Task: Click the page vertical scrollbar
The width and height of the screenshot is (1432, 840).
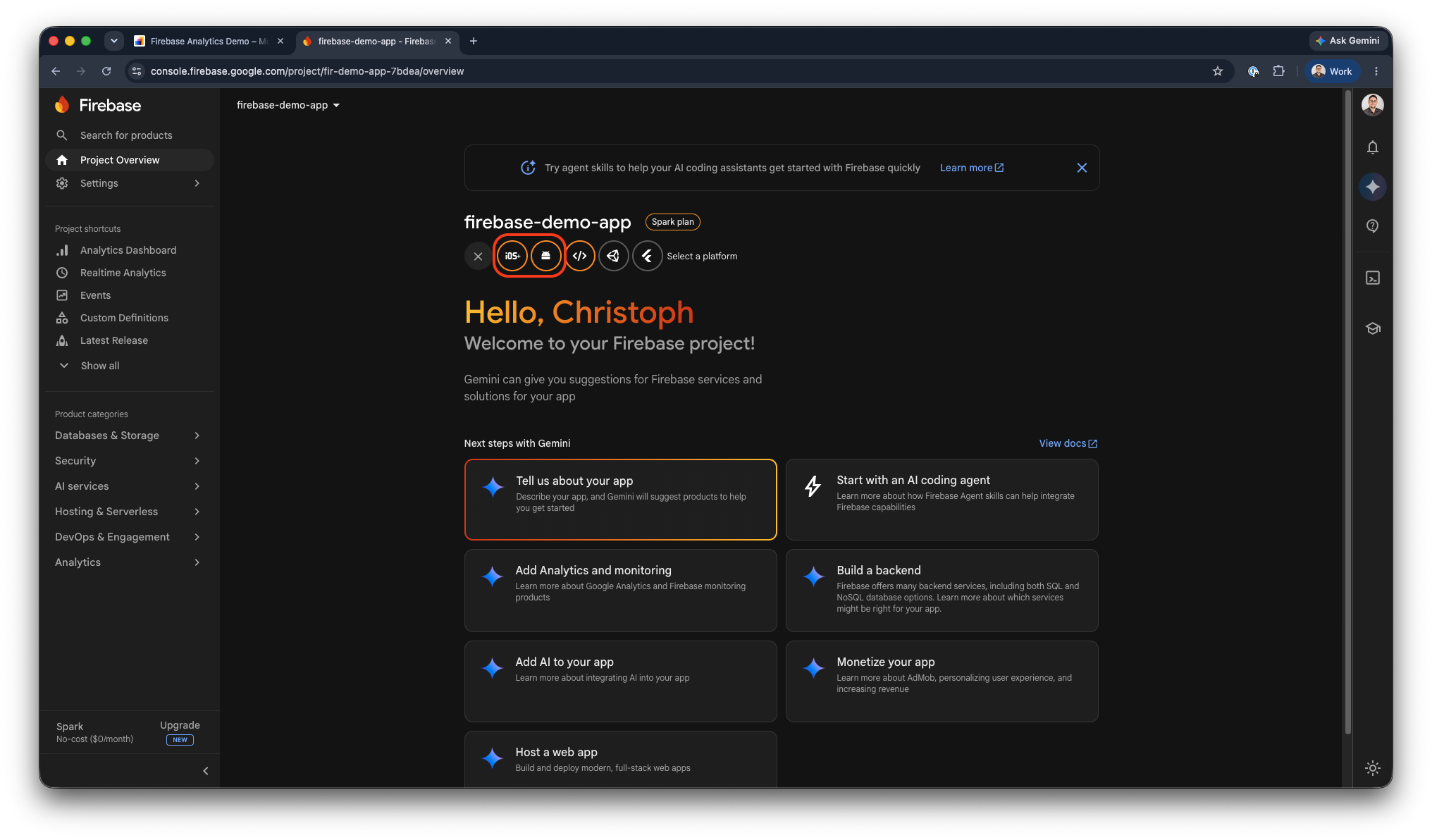Action: point(1347,414)
